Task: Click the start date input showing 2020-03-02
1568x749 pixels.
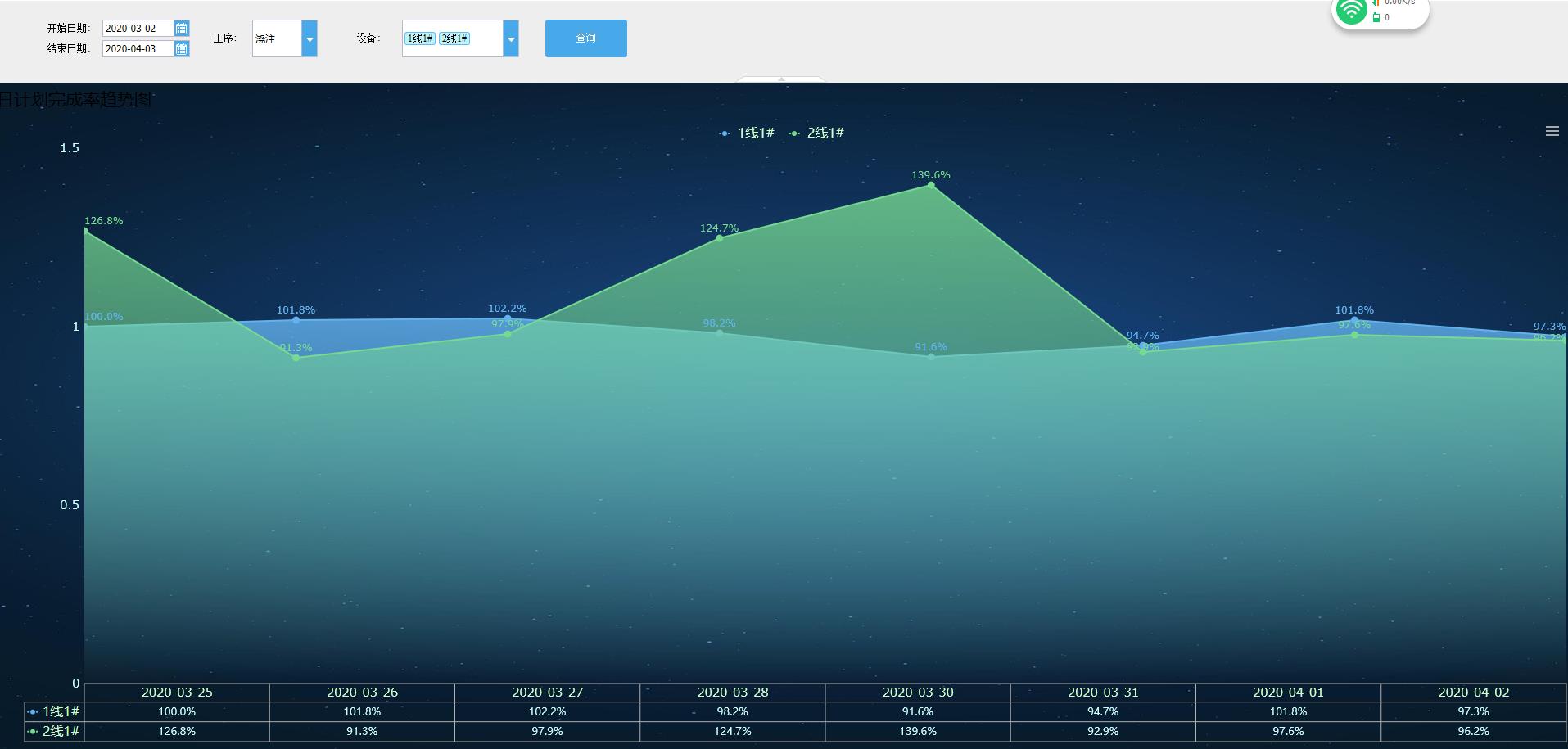Action: tap(137, 29)
